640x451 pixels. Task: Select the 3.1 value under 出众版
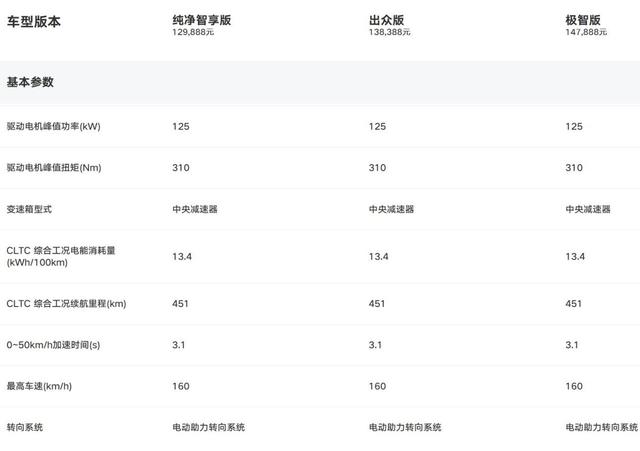tap(376, 345)
